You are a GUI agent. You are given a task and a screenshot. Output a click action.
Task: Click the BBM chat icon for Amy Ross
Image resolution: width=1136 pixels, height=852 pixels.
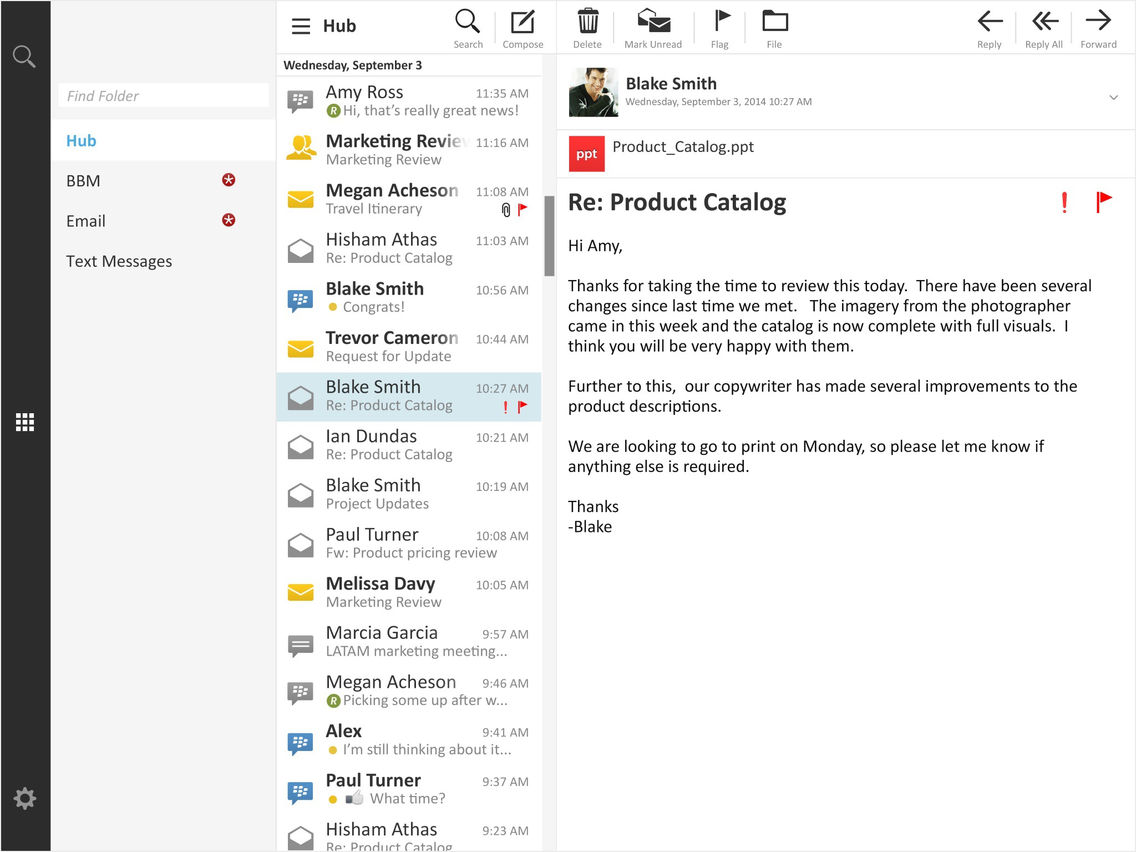300,101
